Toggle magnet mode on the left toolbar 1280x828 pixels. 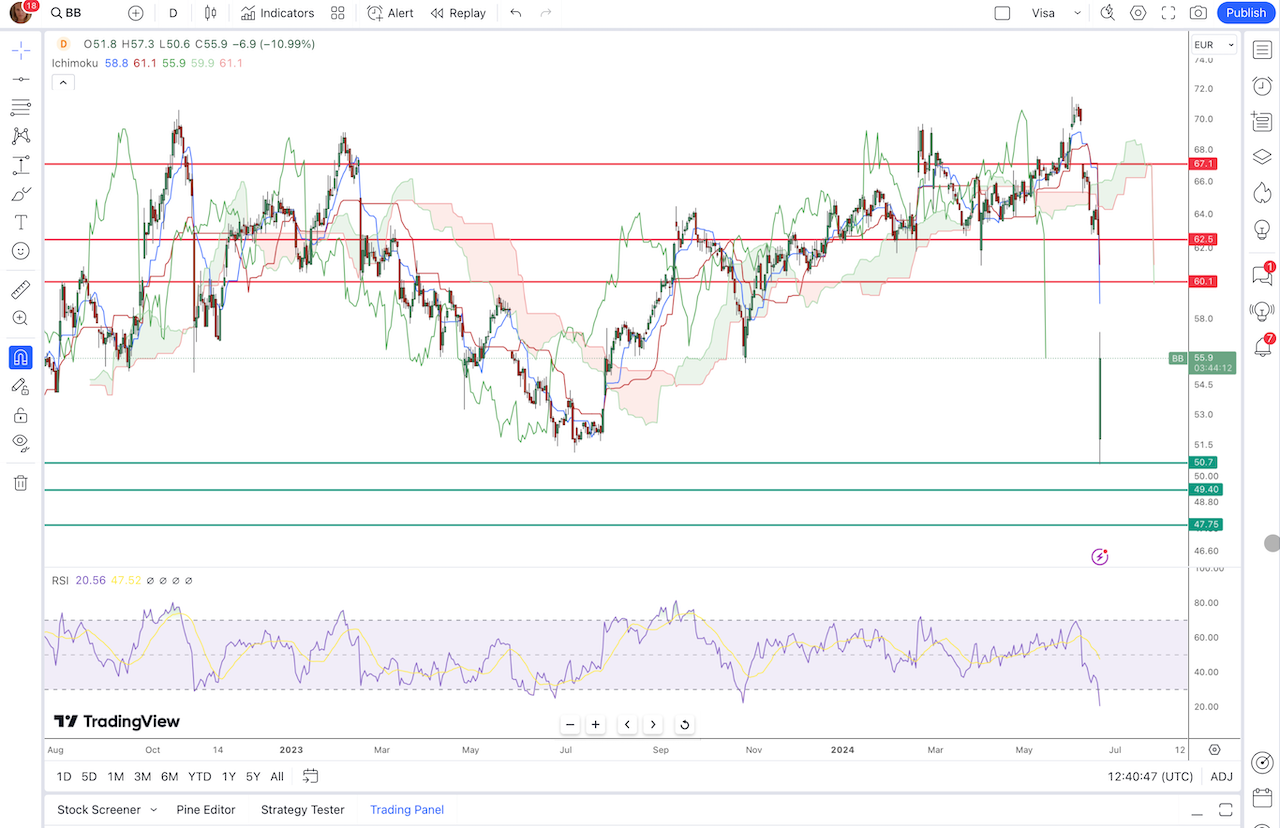(20, 357)
